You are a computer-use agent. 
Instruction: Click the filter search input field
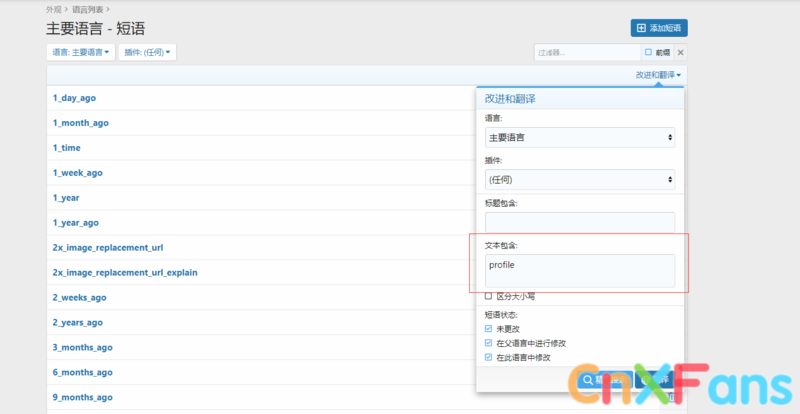point(587,52)
